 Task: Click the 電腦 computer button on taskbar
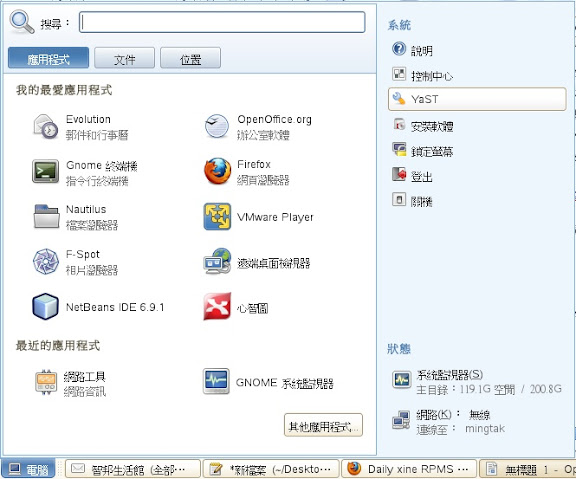(29, 469)
